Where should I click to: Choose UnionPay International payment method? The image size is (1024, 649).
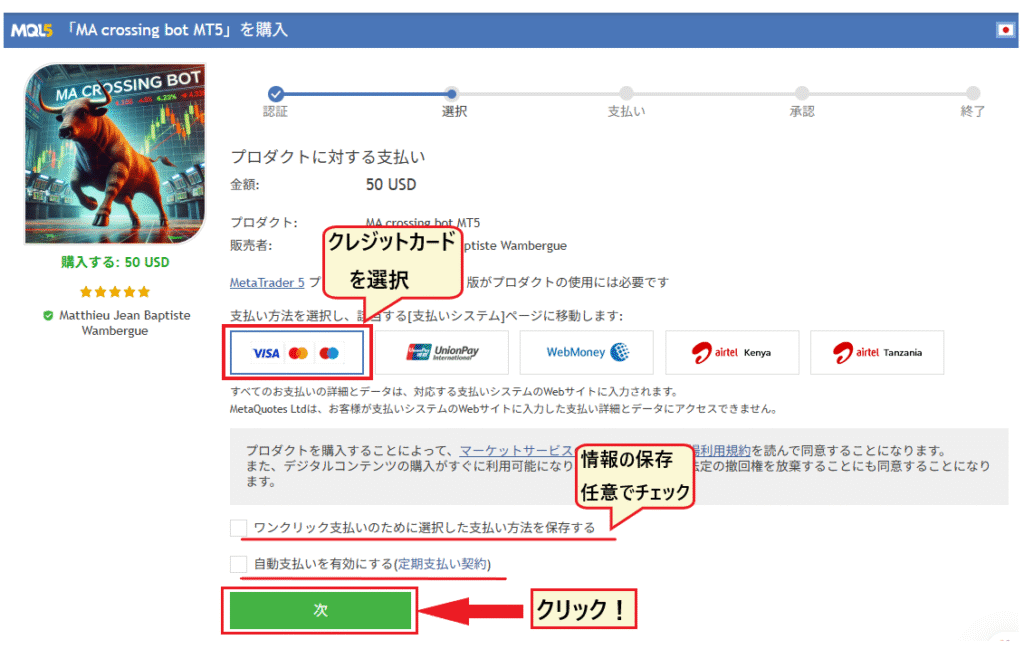(x=442, y=352)
